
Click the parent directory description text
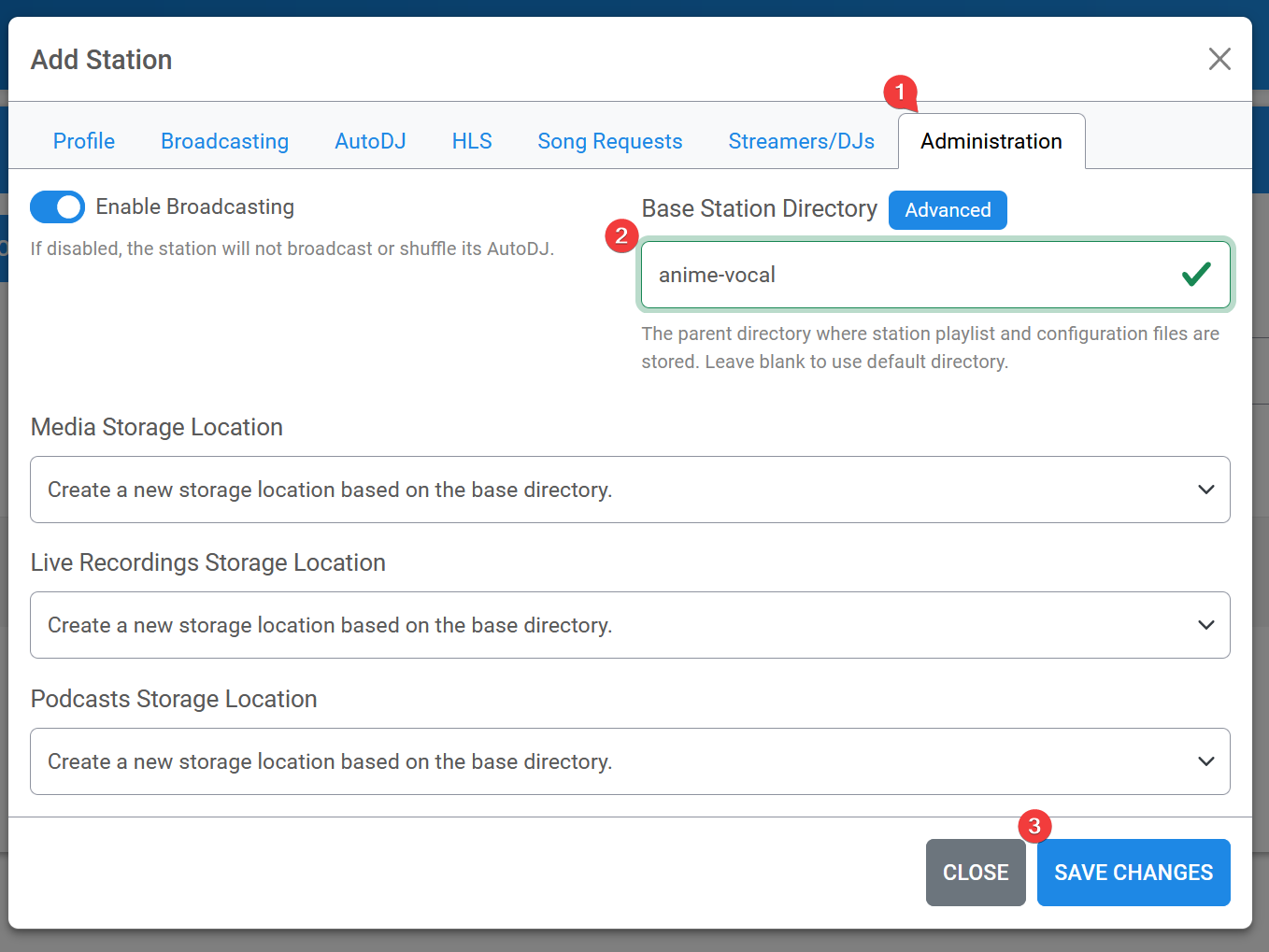(x=931, y=348)
